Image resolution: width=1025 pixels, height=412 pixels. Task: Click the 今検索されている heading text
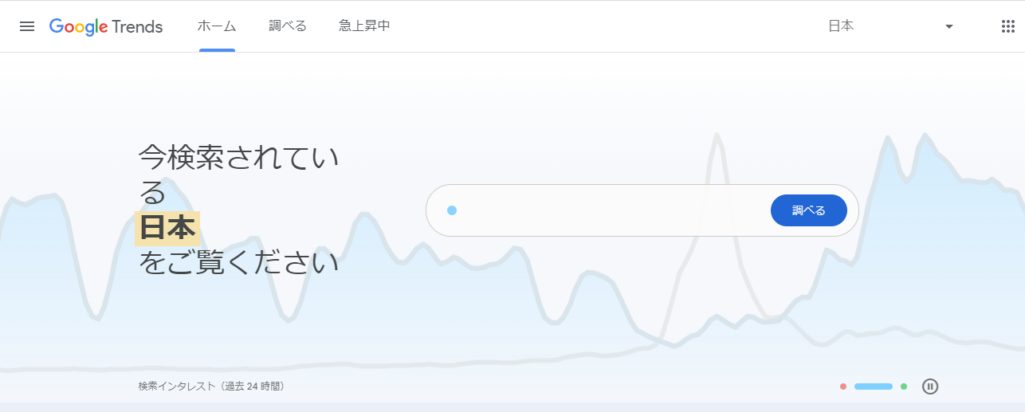click(x=238, y=157)
